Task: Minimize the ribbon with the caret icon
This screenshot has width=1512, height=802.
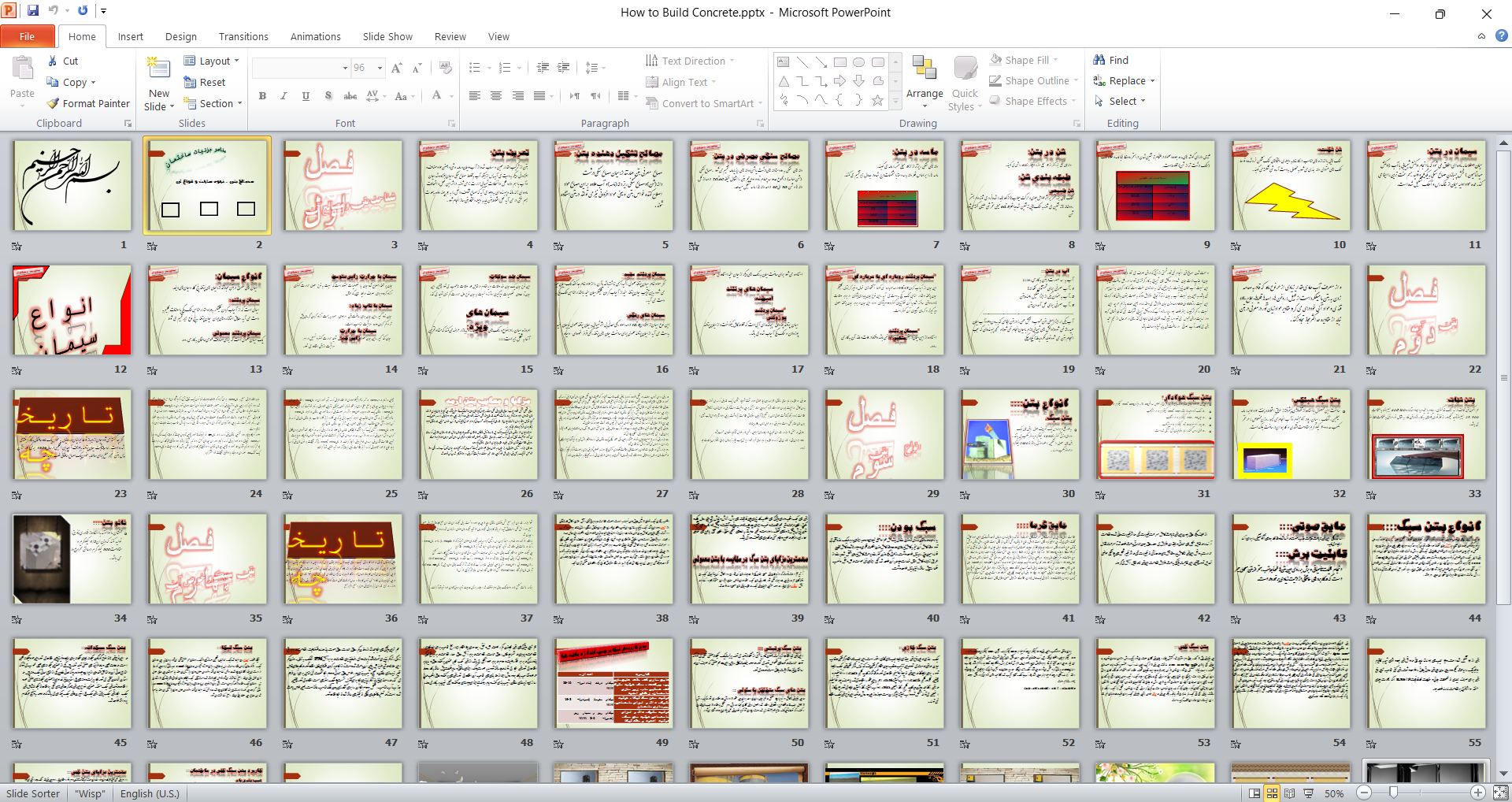Action: [x=1481, y=36]
